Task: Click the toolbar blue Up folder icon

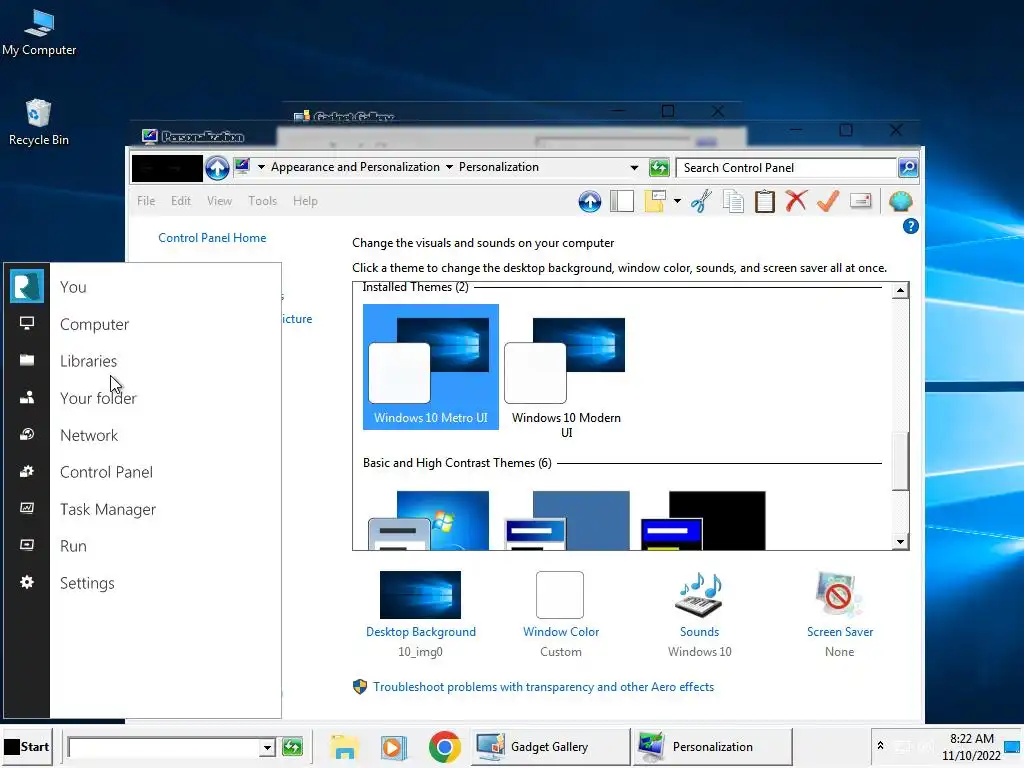Action: tap(590, 201)
